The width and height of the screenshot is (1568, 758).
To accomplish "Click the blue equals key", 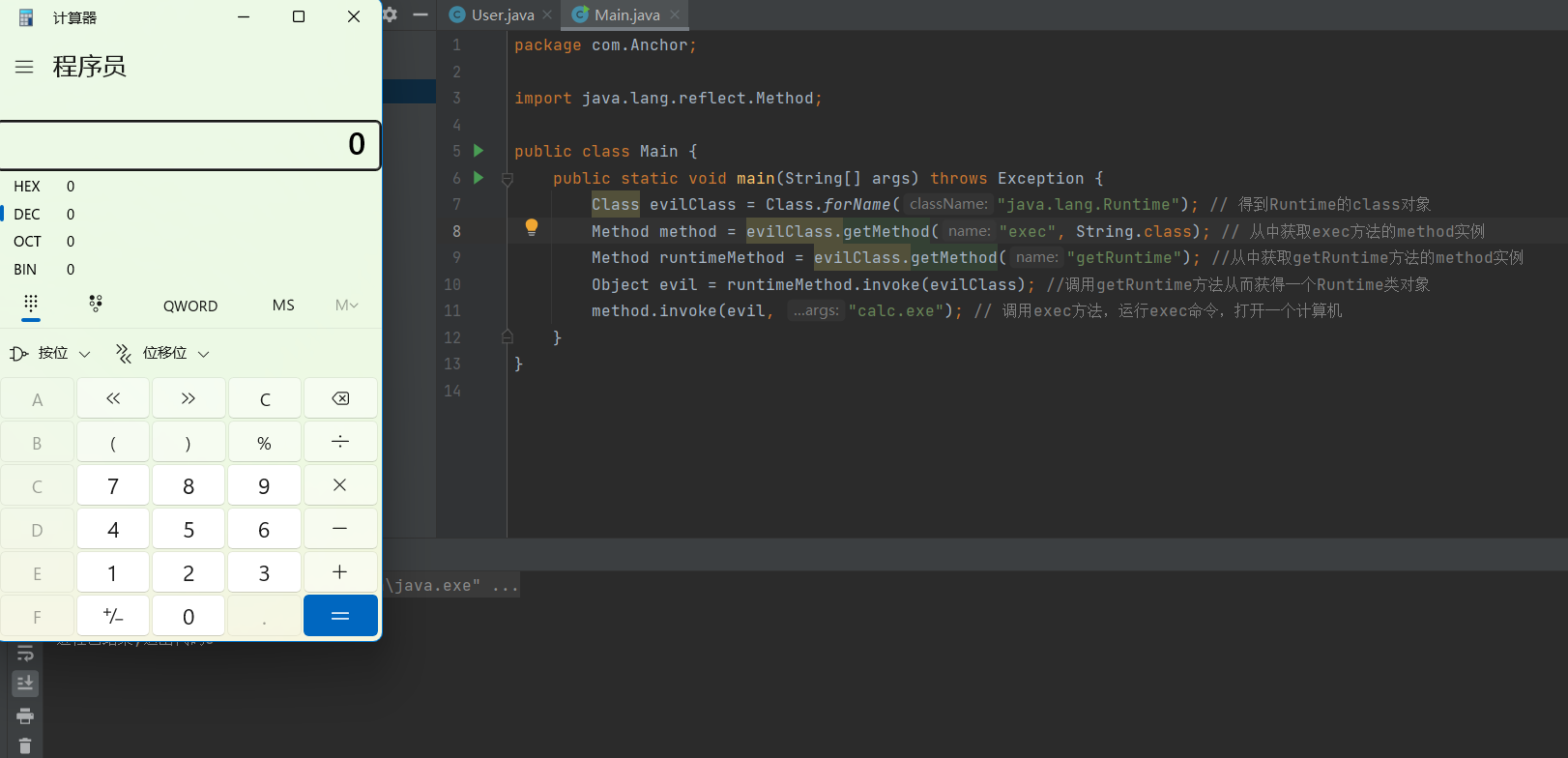I will coord(340,616).
